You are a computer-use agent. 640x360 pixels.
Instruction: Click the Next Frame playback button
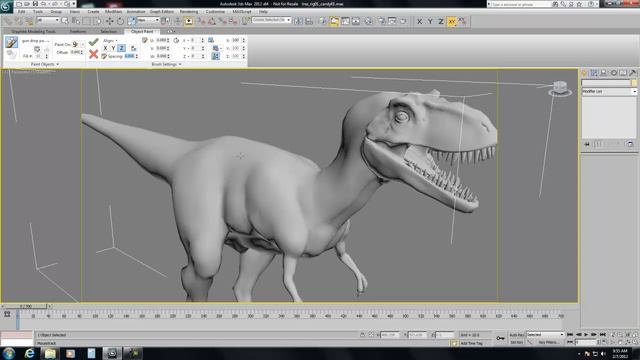tap(594, 335)
